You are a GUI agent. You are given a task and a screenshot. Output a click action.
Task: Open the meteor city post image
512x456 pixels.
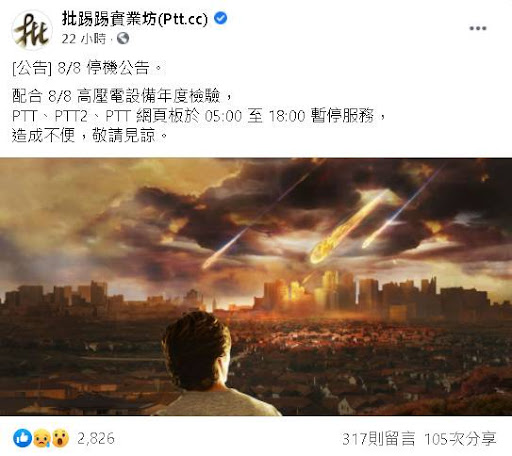tap(256, 287)
